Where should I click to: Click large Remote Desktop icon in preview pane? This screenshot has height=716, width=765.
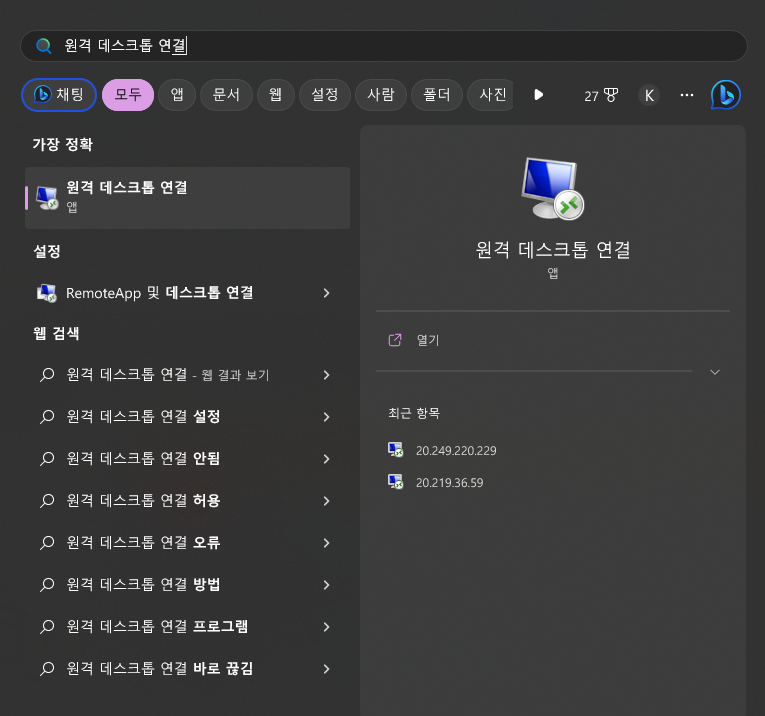(552, 188)
